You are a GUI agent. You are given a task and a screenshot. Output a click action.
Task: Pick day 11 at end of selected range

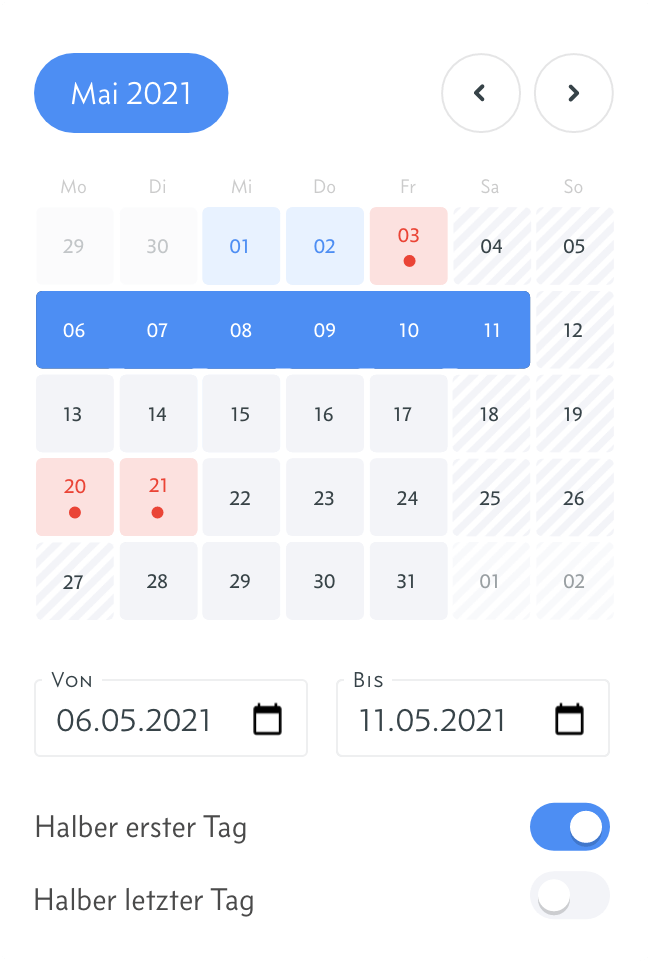point(492,330)
